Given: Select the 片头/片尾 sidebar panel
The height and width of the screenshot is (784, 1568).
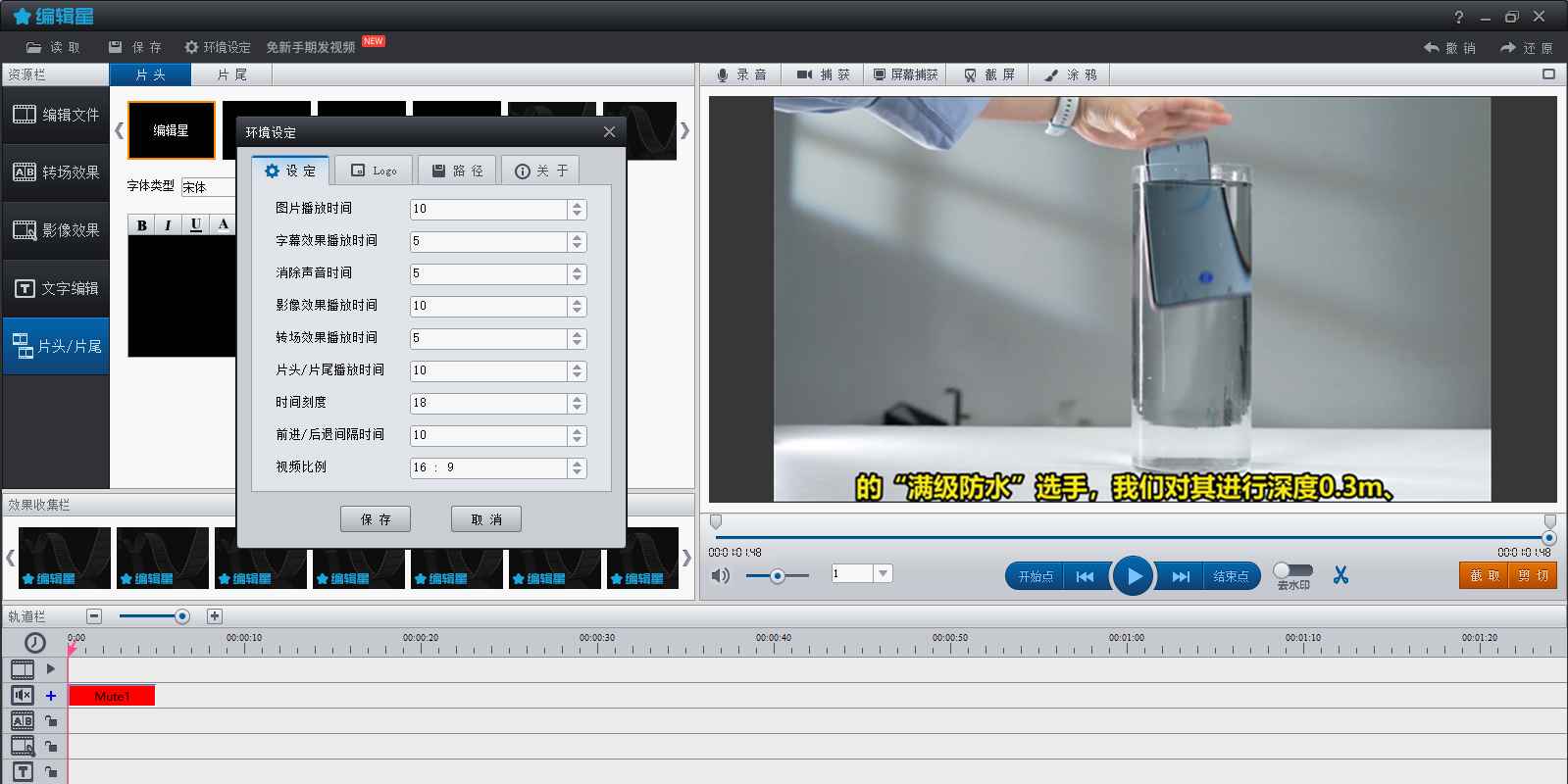Looking at the screenshot, I should 56,346.
